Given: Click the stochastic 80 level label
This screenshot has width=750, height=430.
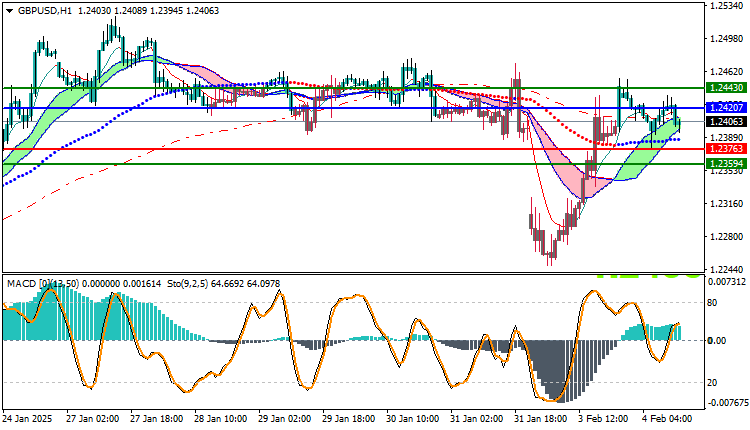Looking at the screenshot, I should click(712, 303).
